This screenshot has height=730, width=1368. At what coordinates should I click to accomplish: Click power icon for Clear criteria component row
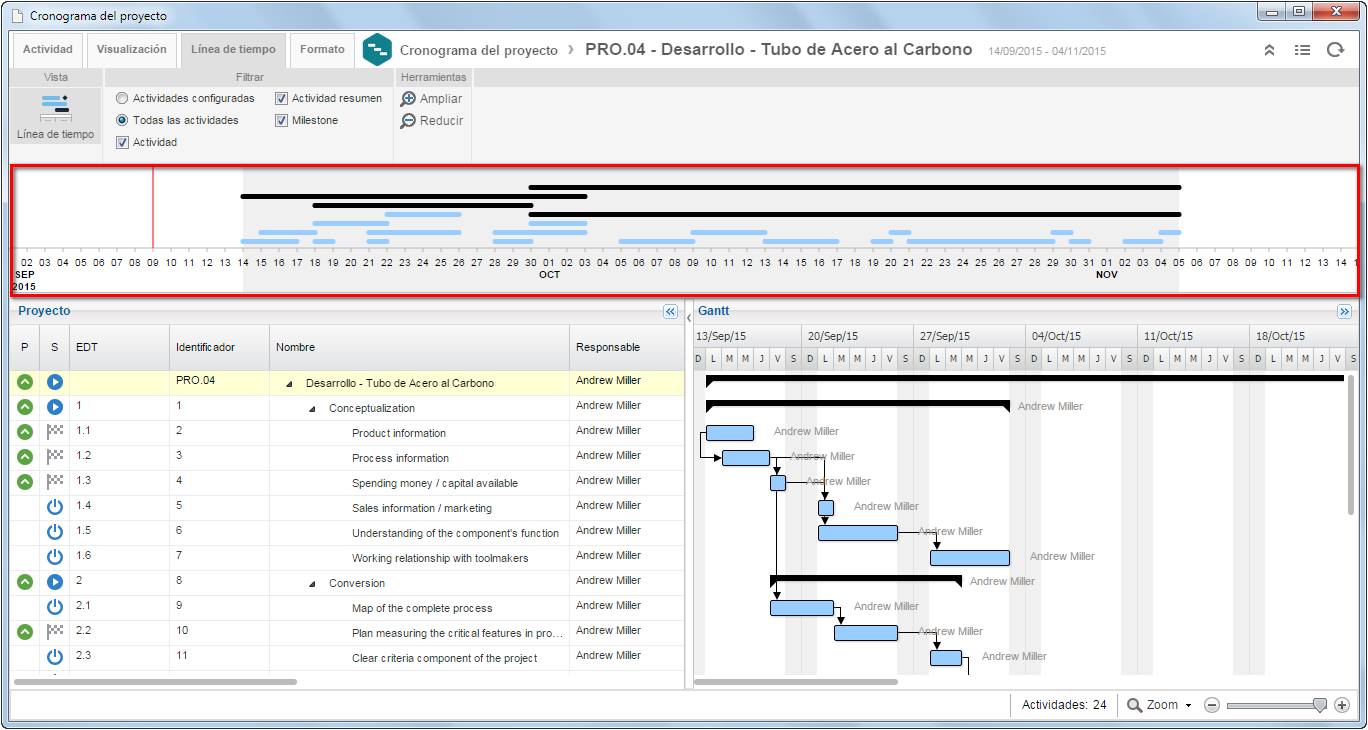[55, 657]
